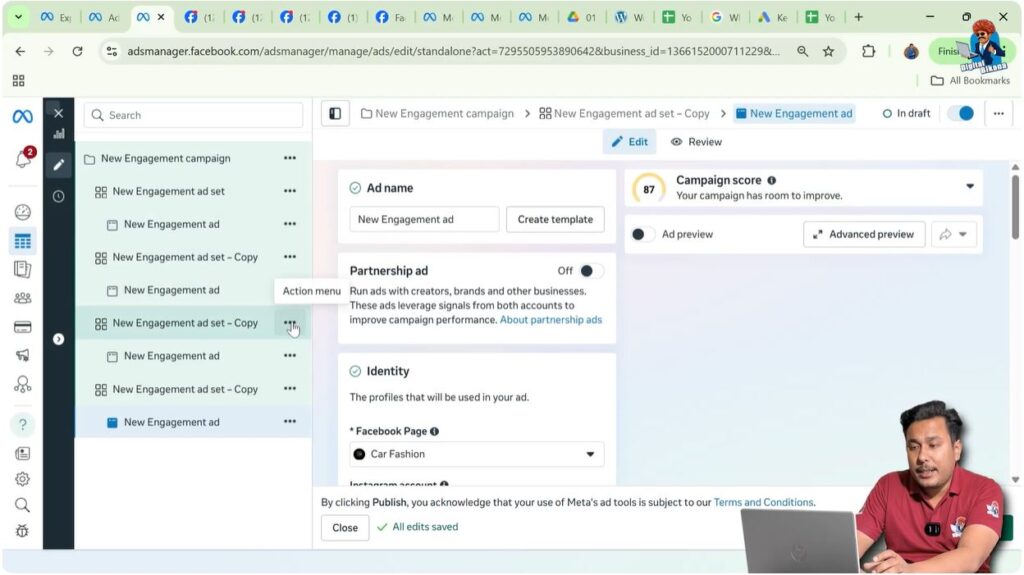Click the Close button at bottom
Screen dimensions: 1024x575
[345, 527]
